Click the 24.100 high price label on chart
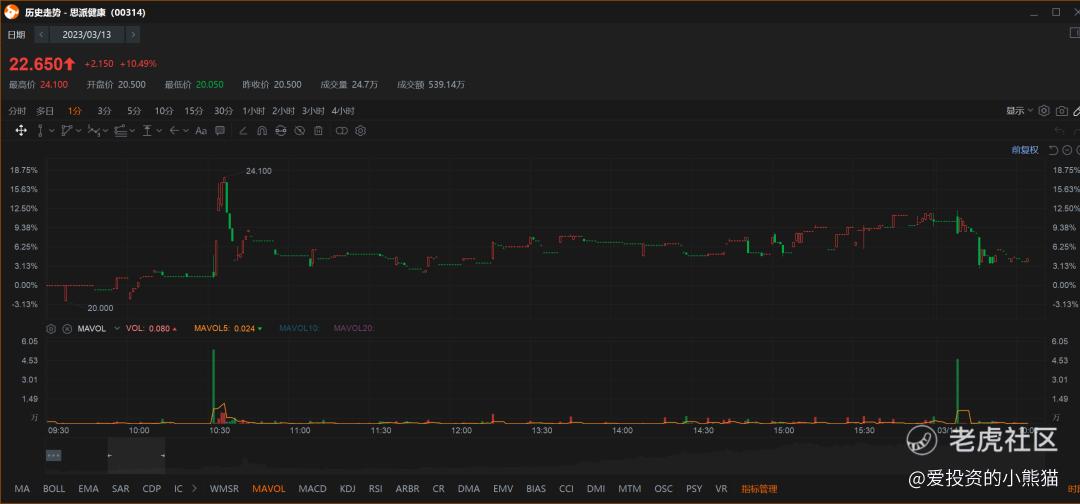 point(258,171)
